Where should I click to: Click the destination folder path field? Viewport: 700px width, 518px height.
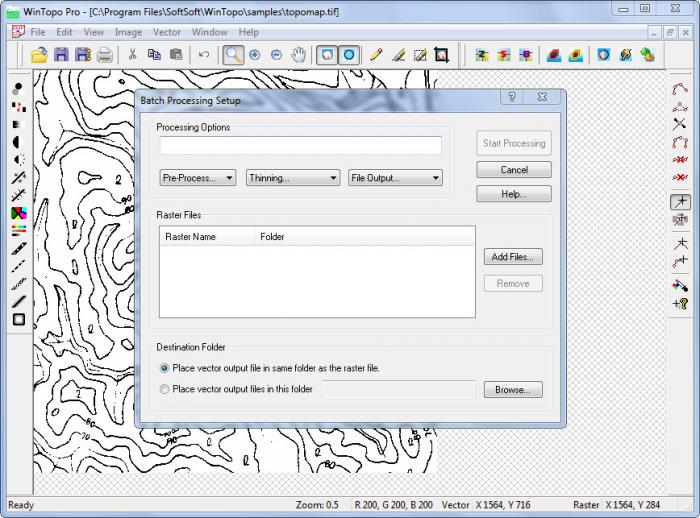(x=399, y=389)
